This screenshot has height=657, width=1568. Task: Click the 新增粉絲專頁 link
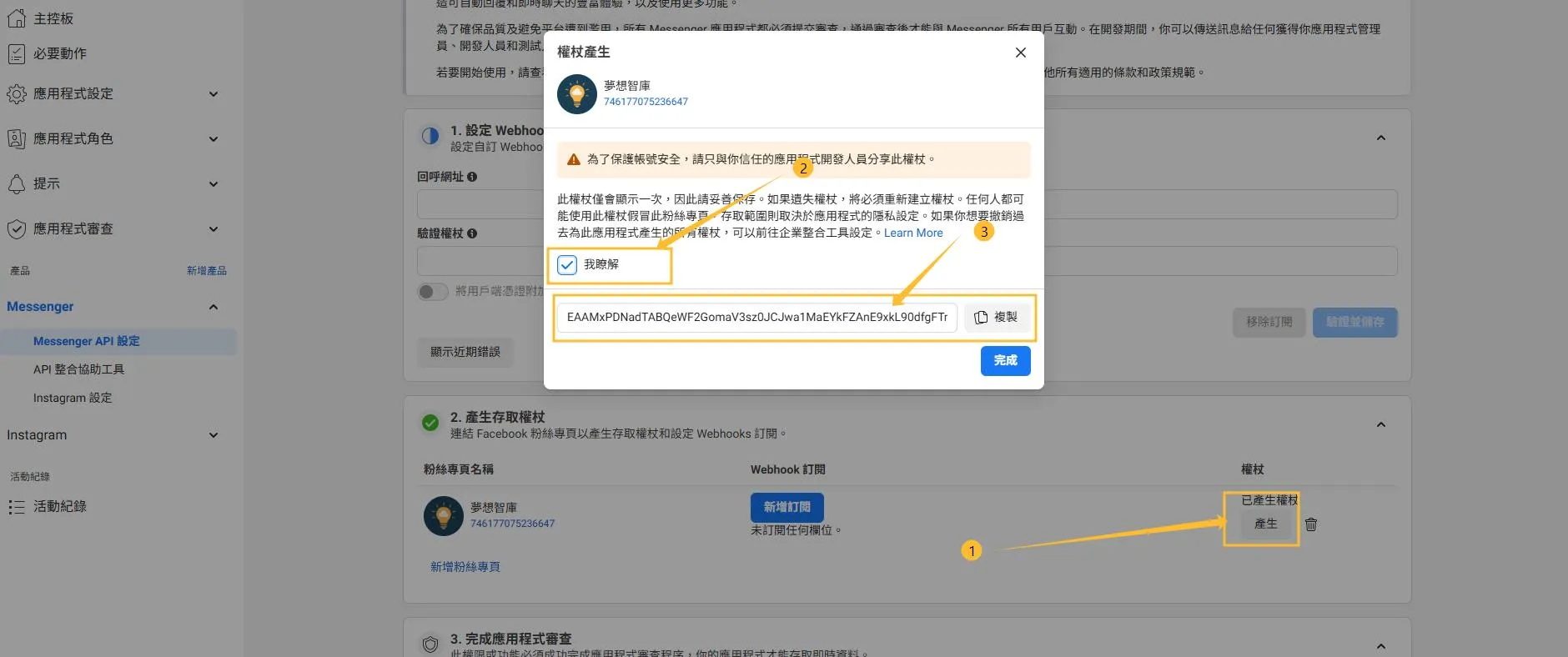click(465, 567)
